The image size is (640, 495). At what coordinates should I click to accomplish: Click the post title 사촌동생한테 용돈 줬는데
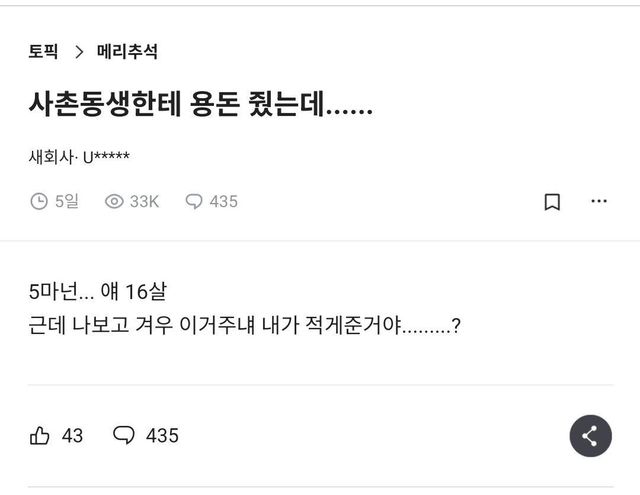pos(201,106)
